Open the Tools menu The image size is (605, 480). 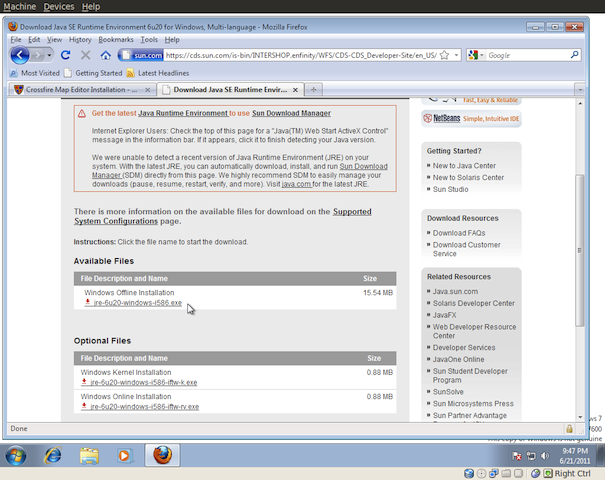(149, 39)
